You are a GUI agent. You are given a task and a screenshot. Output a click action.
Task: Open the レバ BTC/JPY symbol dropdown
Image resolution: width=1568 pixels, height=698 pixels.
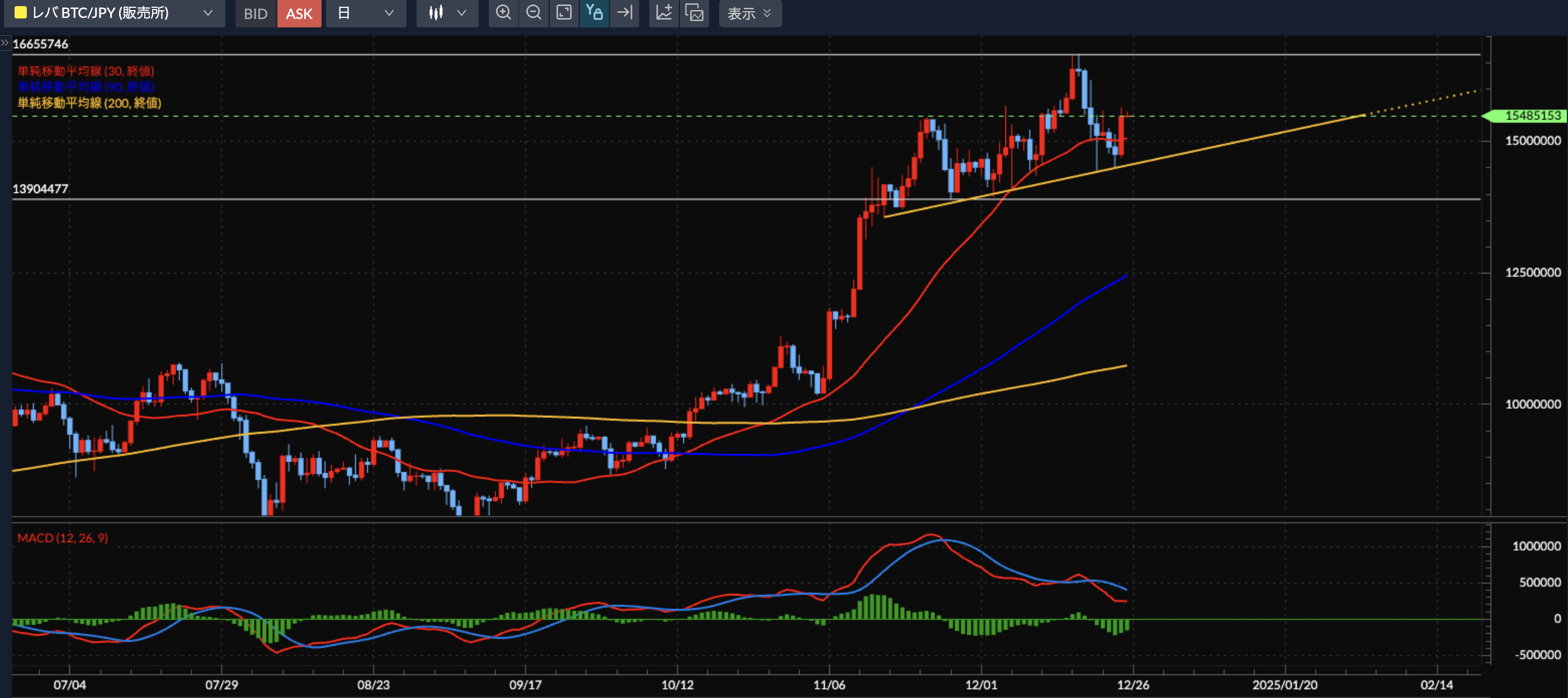[115, 13]
